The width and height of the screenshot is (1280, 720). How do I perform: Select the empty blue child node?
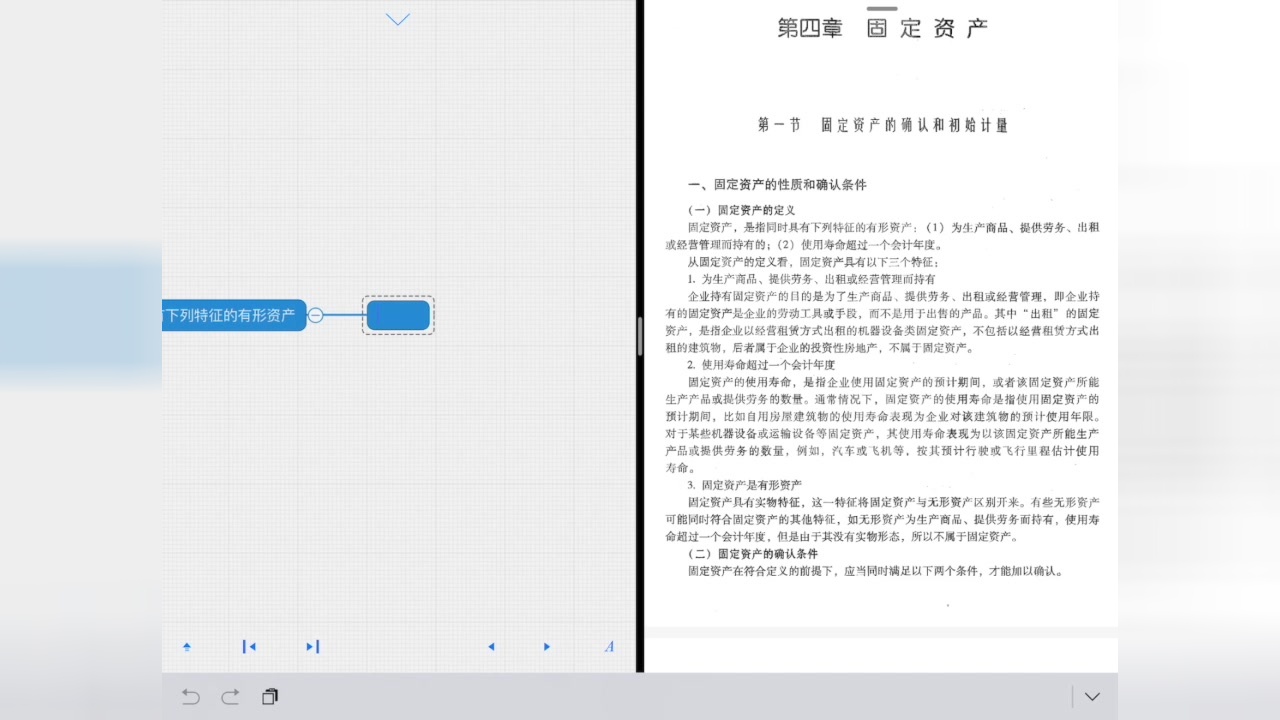coord(398,315)
